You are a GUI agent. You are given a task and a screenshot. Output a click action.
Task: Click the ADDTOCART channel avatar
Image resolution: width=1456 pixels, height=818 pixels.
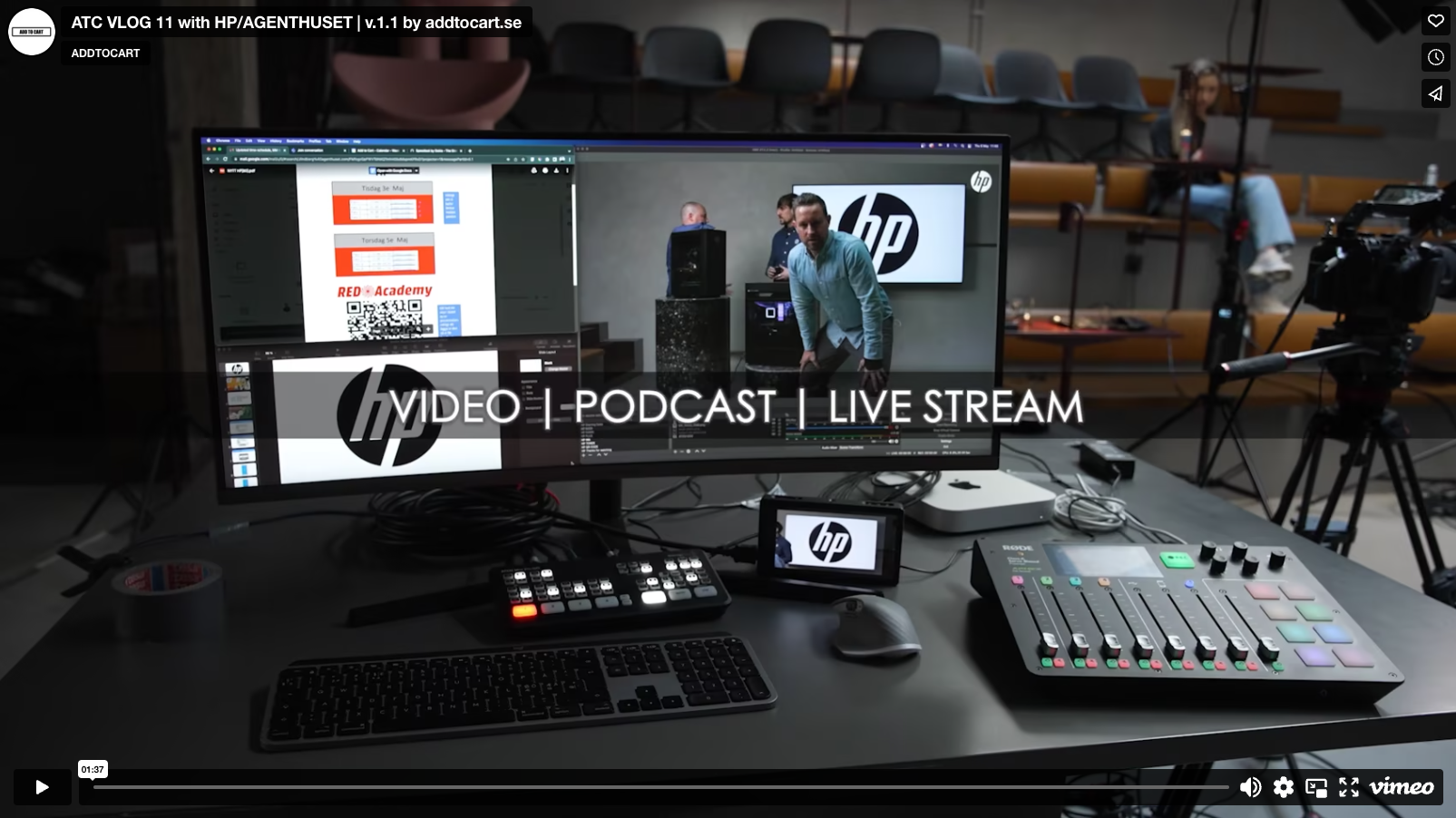[32, 32]
